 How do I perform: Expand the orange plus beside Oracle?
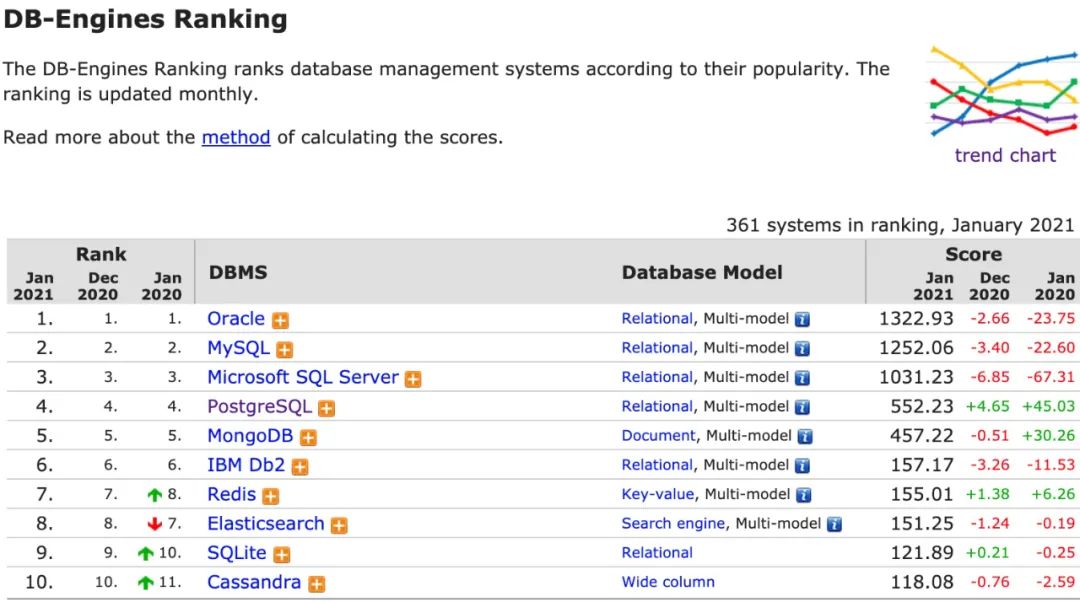click(281, 321)
